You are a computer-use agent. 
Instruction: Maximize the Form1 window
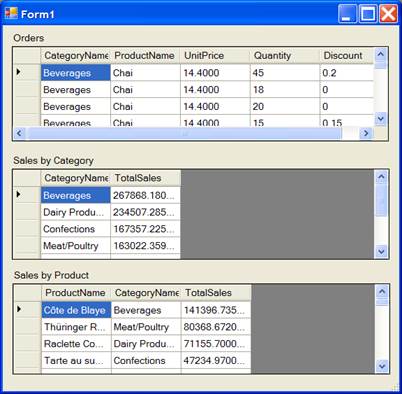[368, 14]
